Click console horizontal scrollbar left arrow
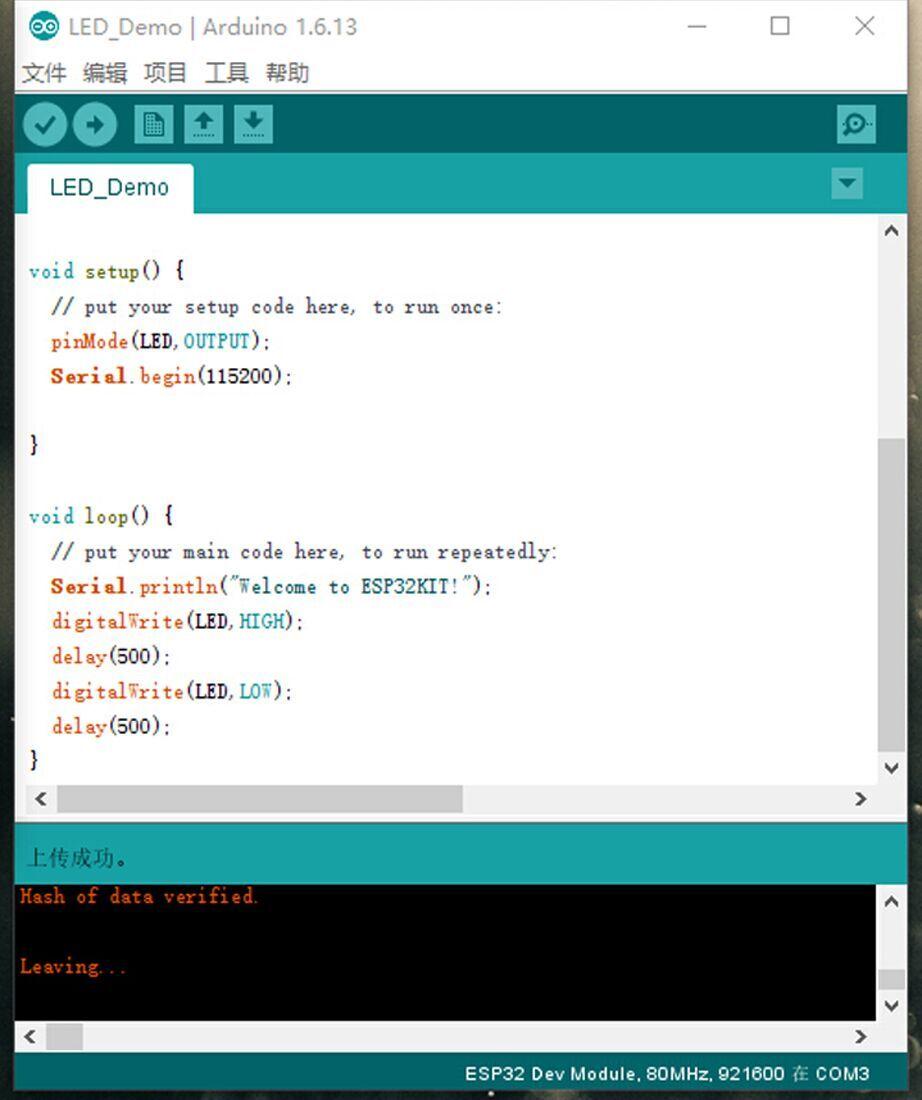Screen dimensions: 922x1100 (x=30, y=1037)
